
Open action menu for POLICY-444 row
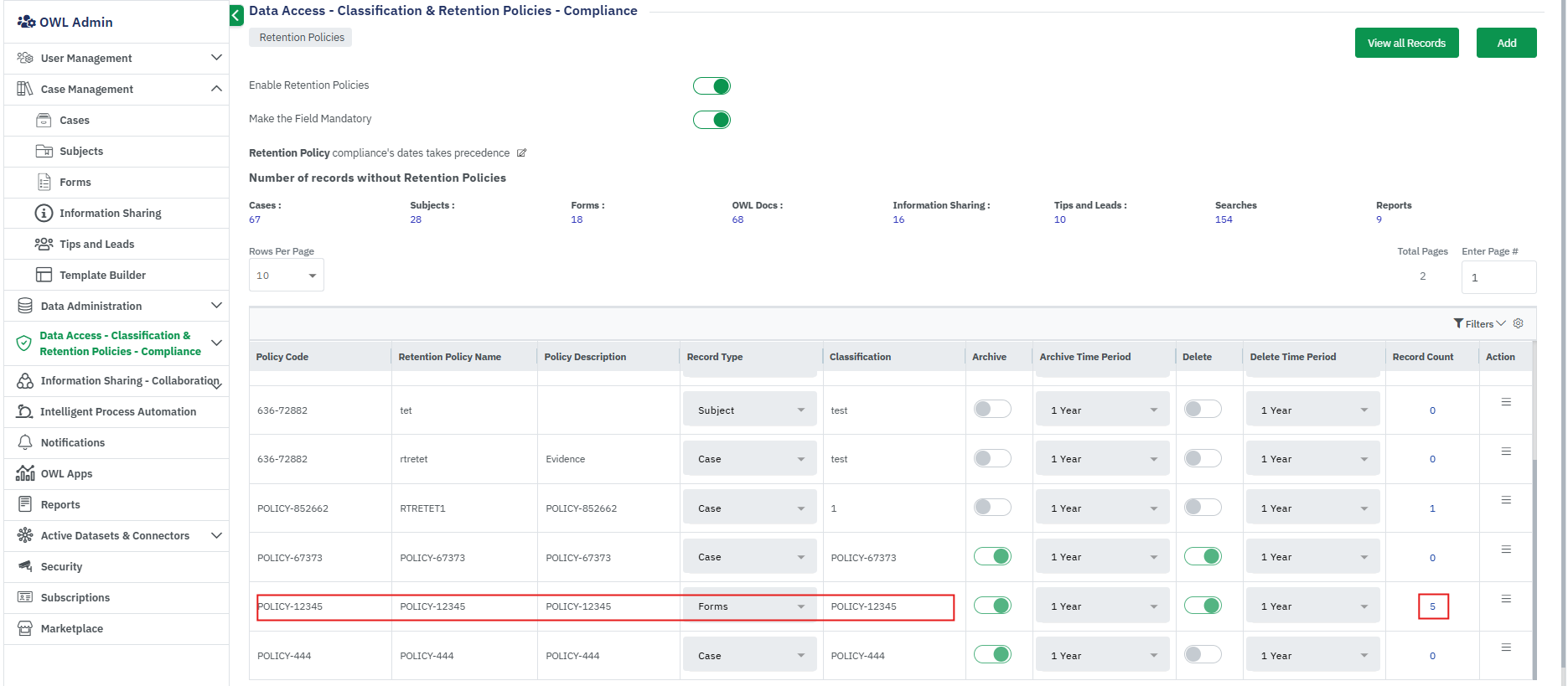tap(1505, 647)
